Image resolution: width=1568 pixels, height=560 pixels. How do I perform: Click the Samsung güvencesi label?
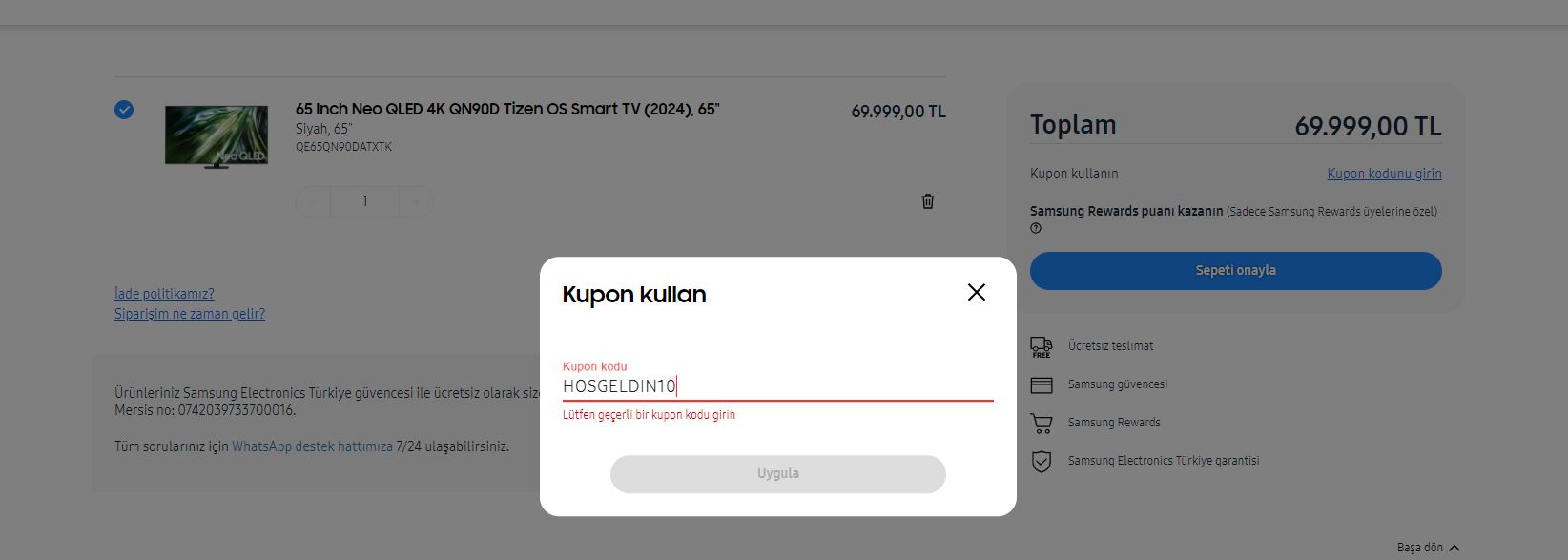pyautogui.click(x=1118, y=384)
